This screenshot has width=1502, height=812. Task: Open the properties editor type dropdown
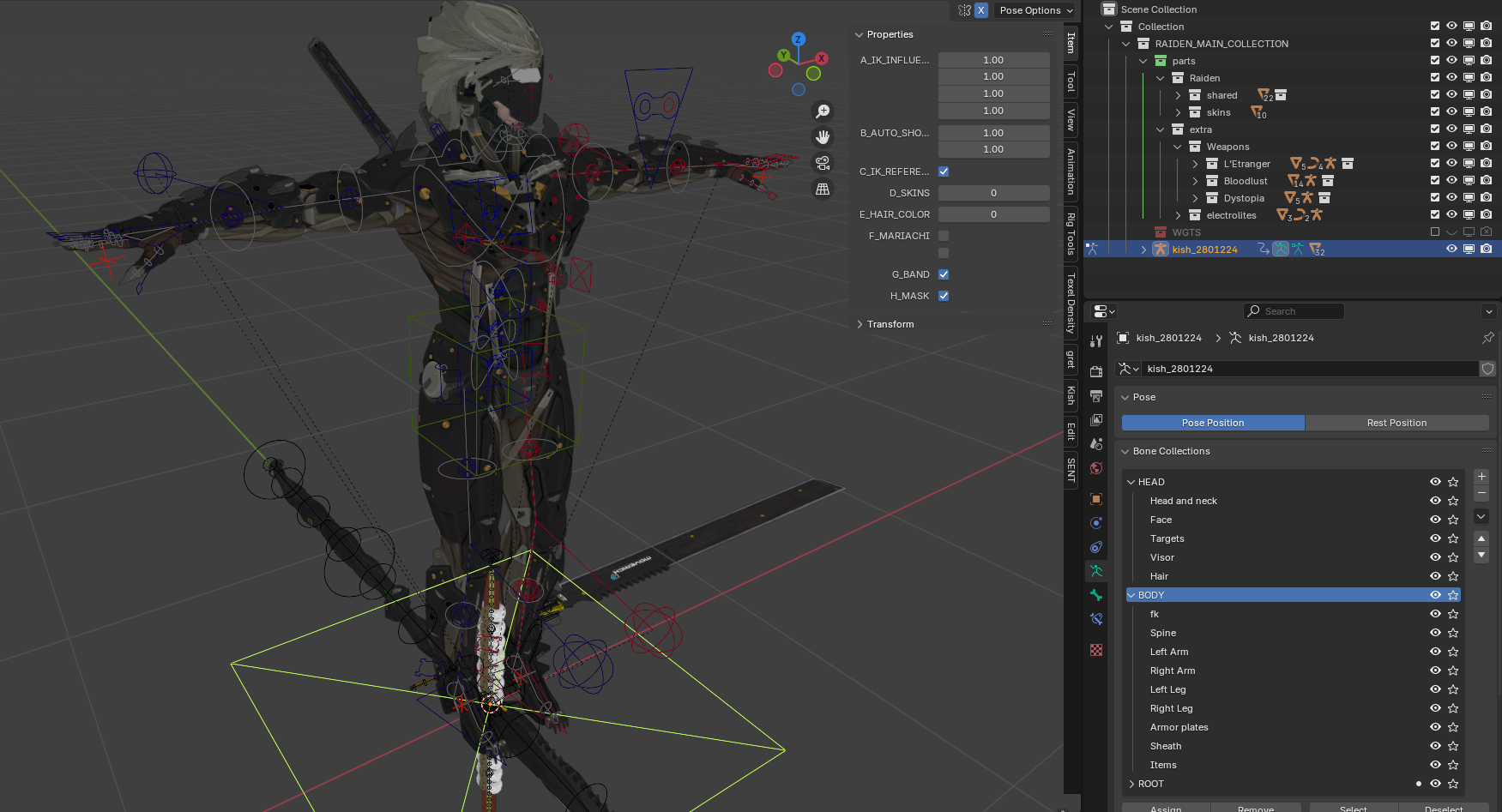[x=1105, y=311]
